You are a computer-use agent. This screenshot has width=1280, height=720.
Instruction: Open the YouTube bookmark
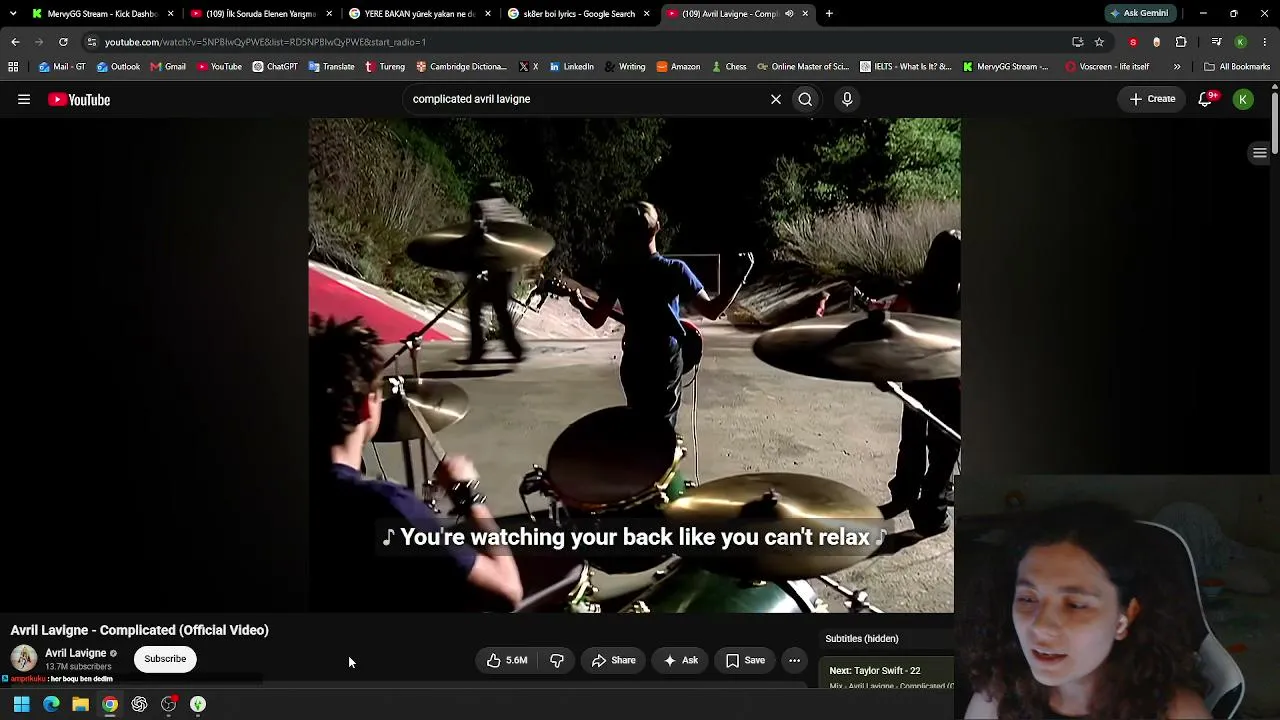(219, 67)
